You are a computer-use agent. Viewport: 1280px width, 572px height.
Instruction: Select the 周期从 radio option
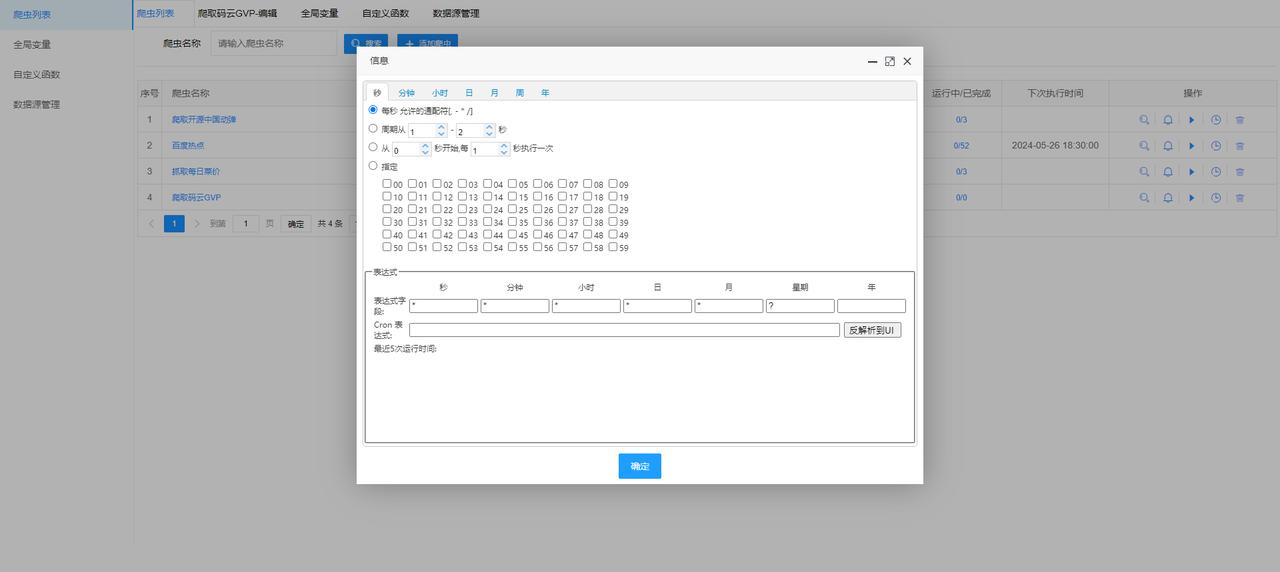point(373,128)
